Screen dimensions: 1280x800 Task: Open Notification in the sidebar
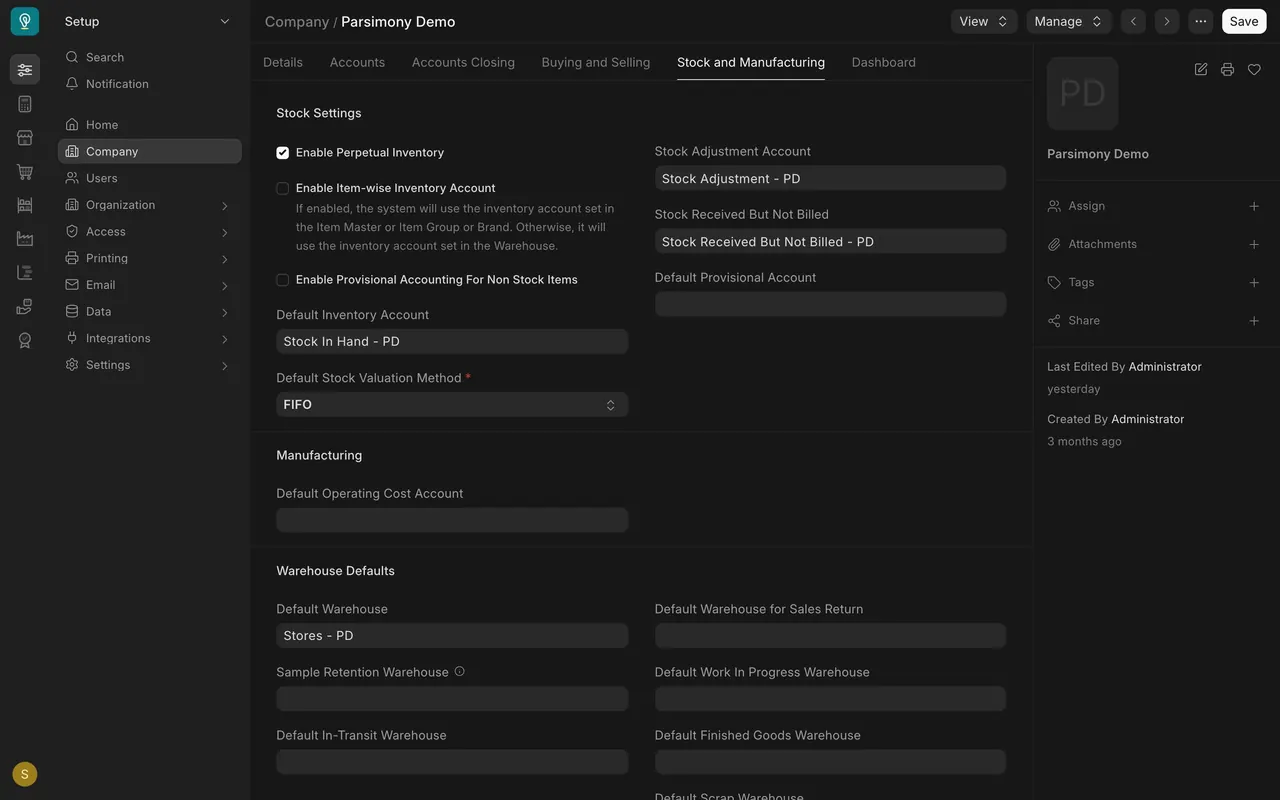(x=150, y=84)
